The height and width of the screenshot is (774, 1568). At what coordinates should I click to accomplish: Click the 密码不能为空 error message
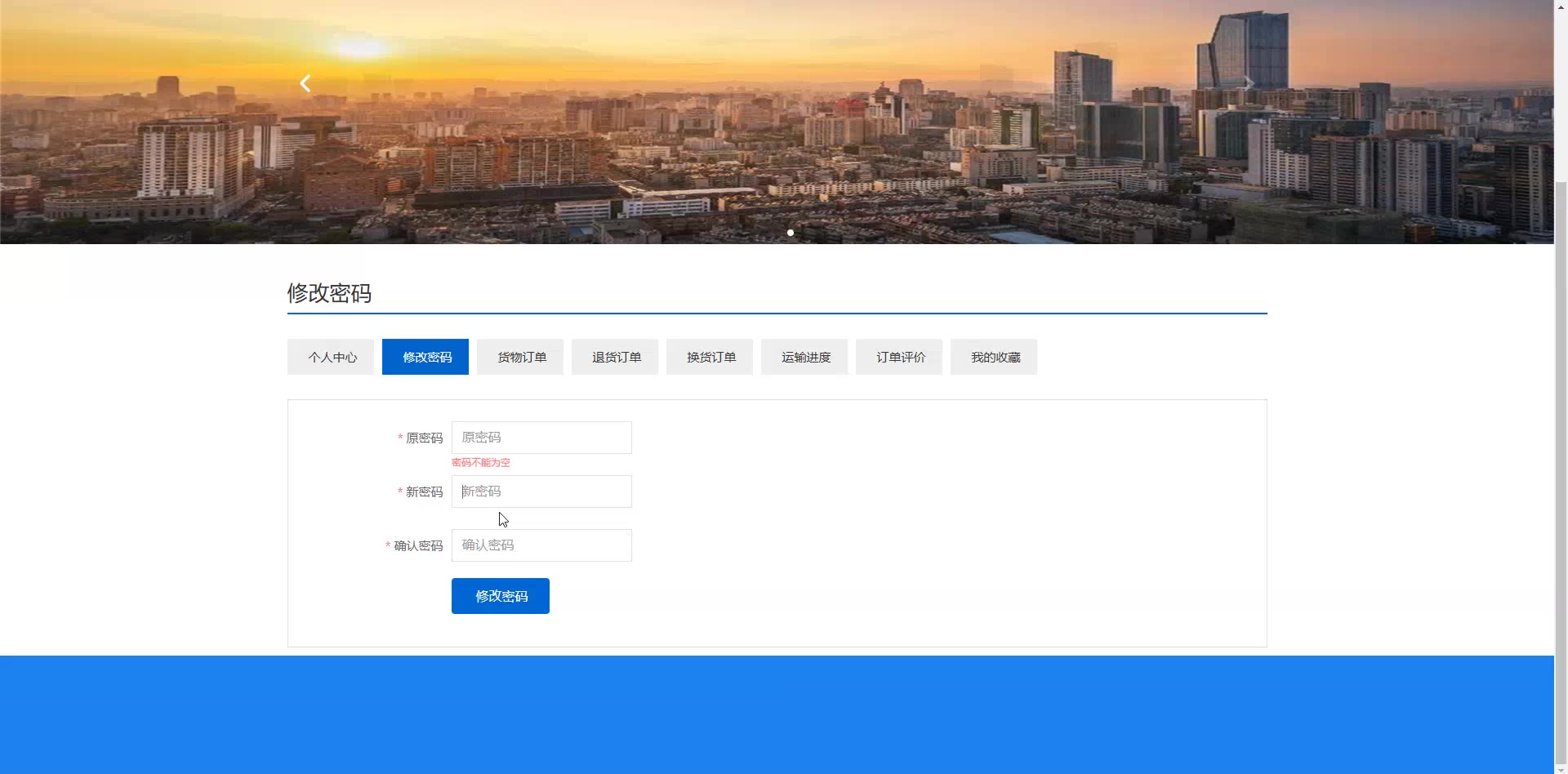coord(481,463)
